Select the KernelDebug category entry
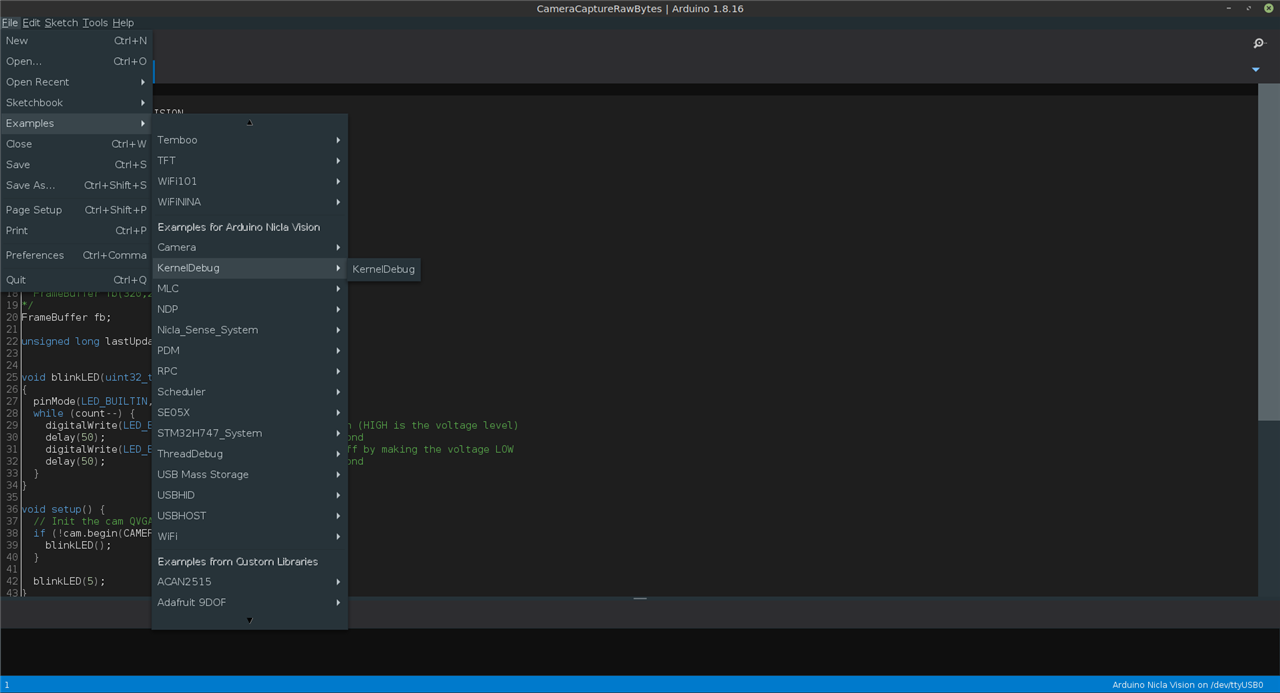This screenshot has height=693, width=1280. point(249,268)
